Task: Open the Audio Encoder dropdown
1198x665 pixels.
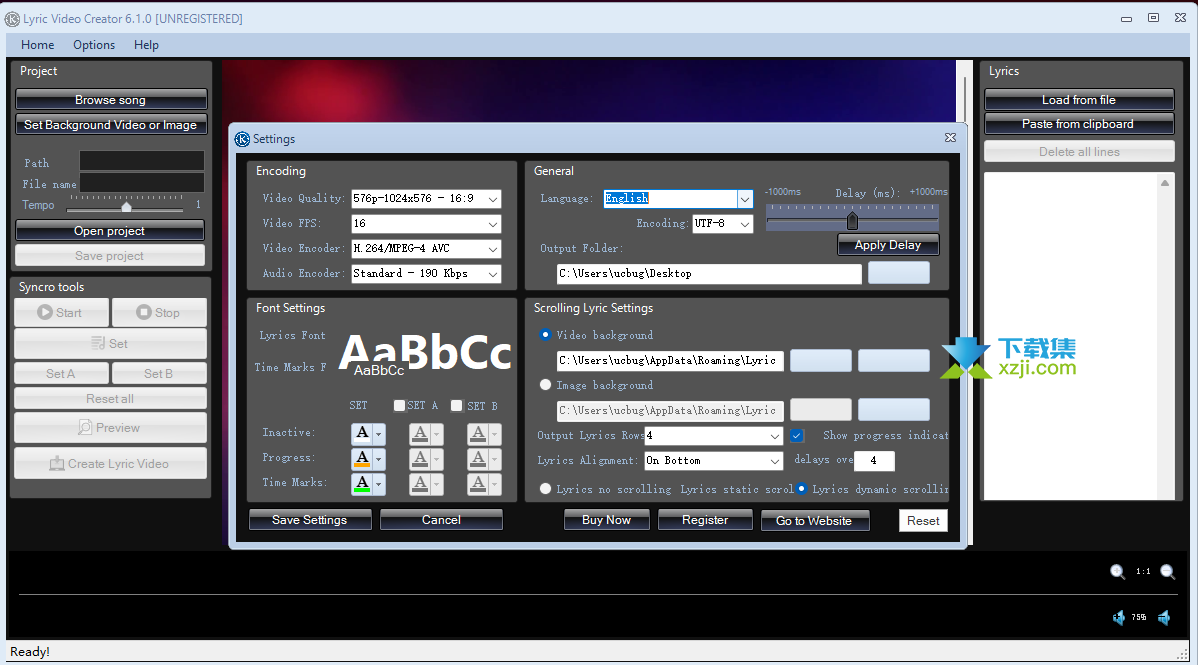Action: click(x=493, y=274)
